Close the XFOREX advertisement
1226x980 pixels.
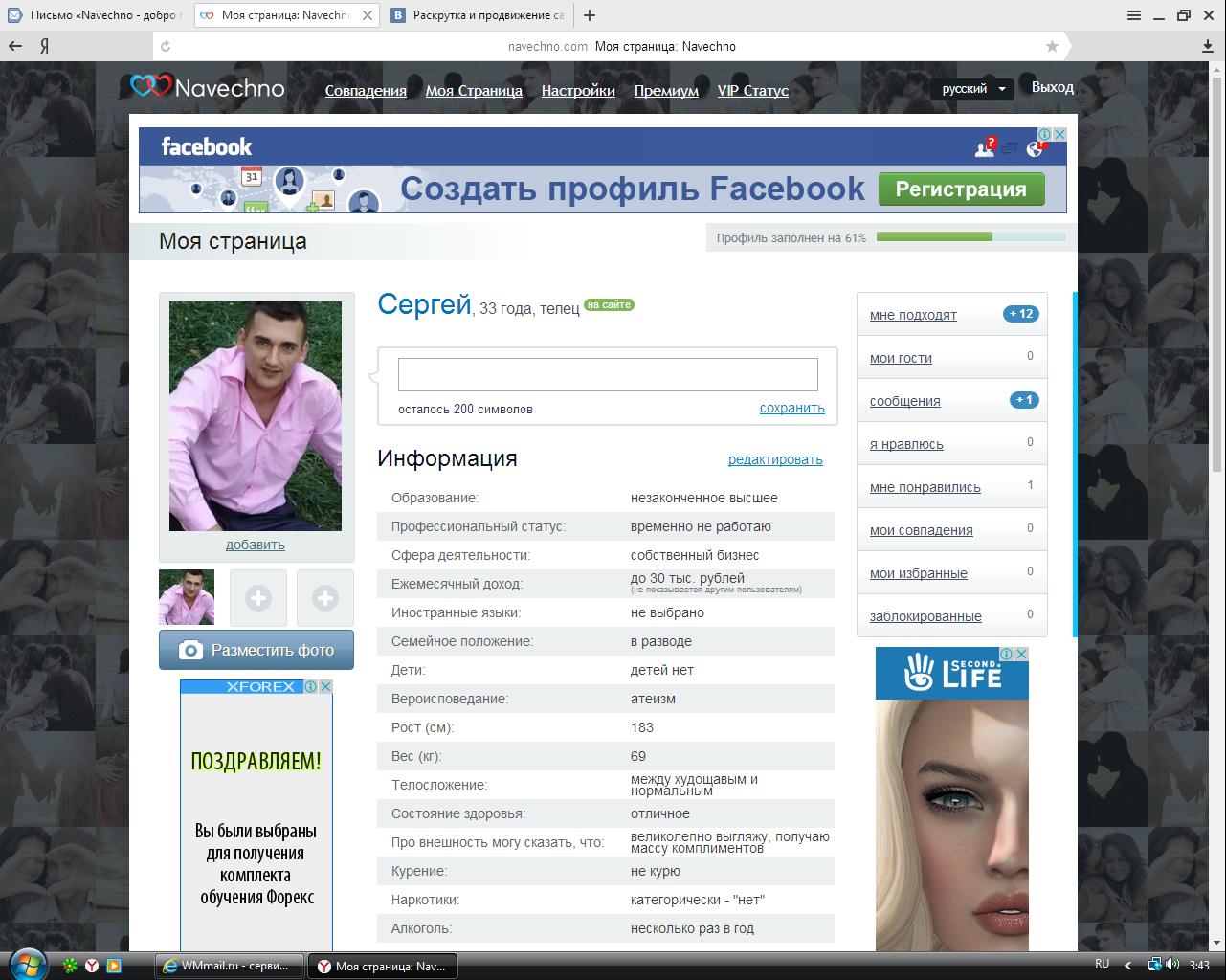point(325,686)
